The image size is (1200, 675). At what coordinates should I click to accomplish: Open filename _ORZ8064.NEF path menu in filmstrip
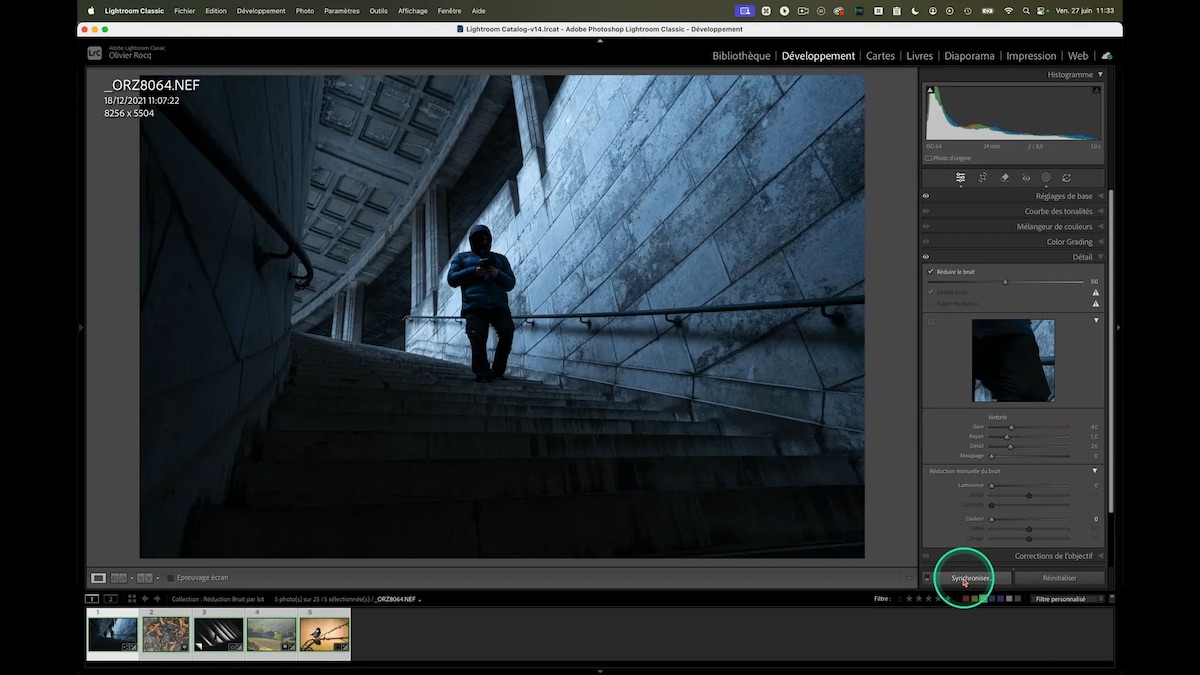point(398,599)
